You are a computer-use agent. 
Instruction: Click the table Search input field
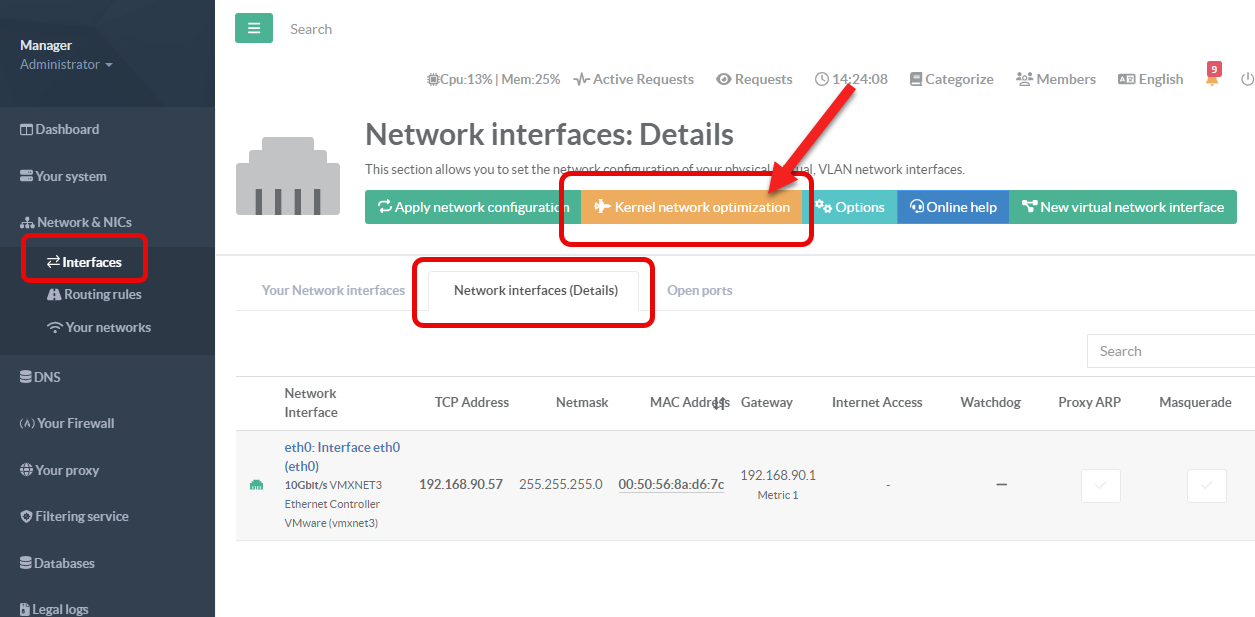click(1170, 351)
